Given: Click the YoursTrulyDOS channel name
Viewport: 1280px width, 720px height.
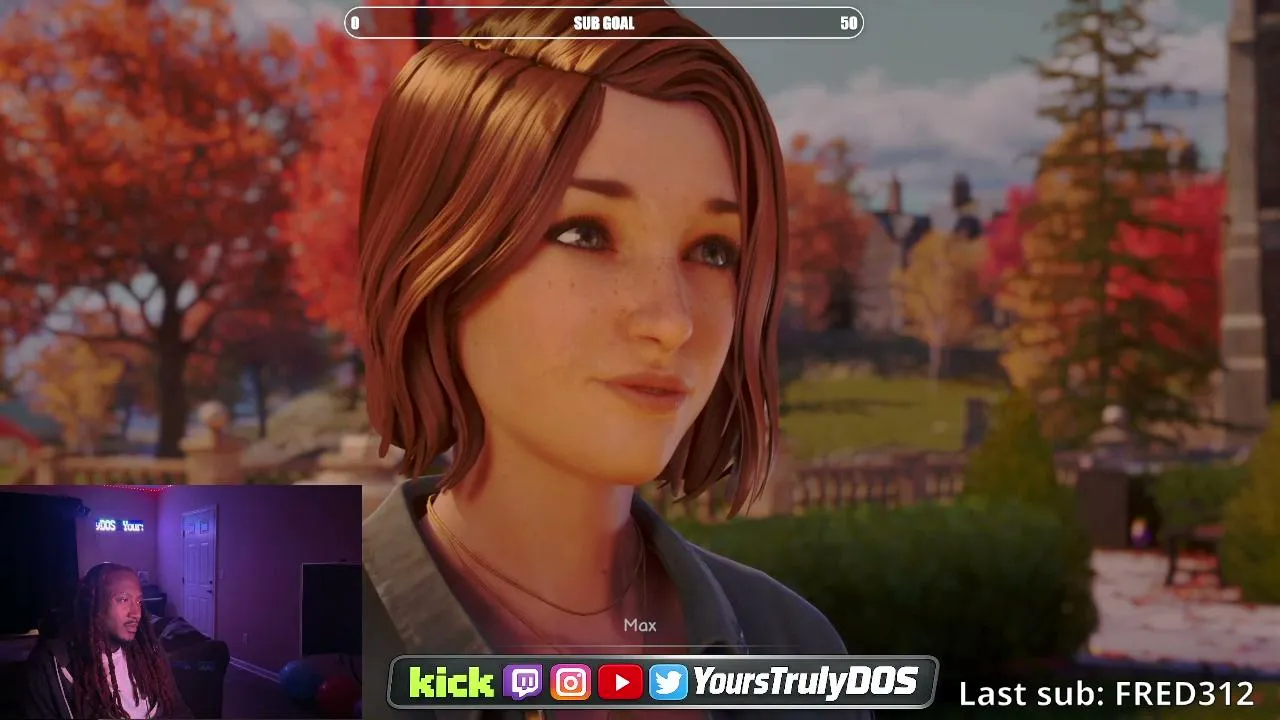Looking at the screenshot, I should pos(805,682).
